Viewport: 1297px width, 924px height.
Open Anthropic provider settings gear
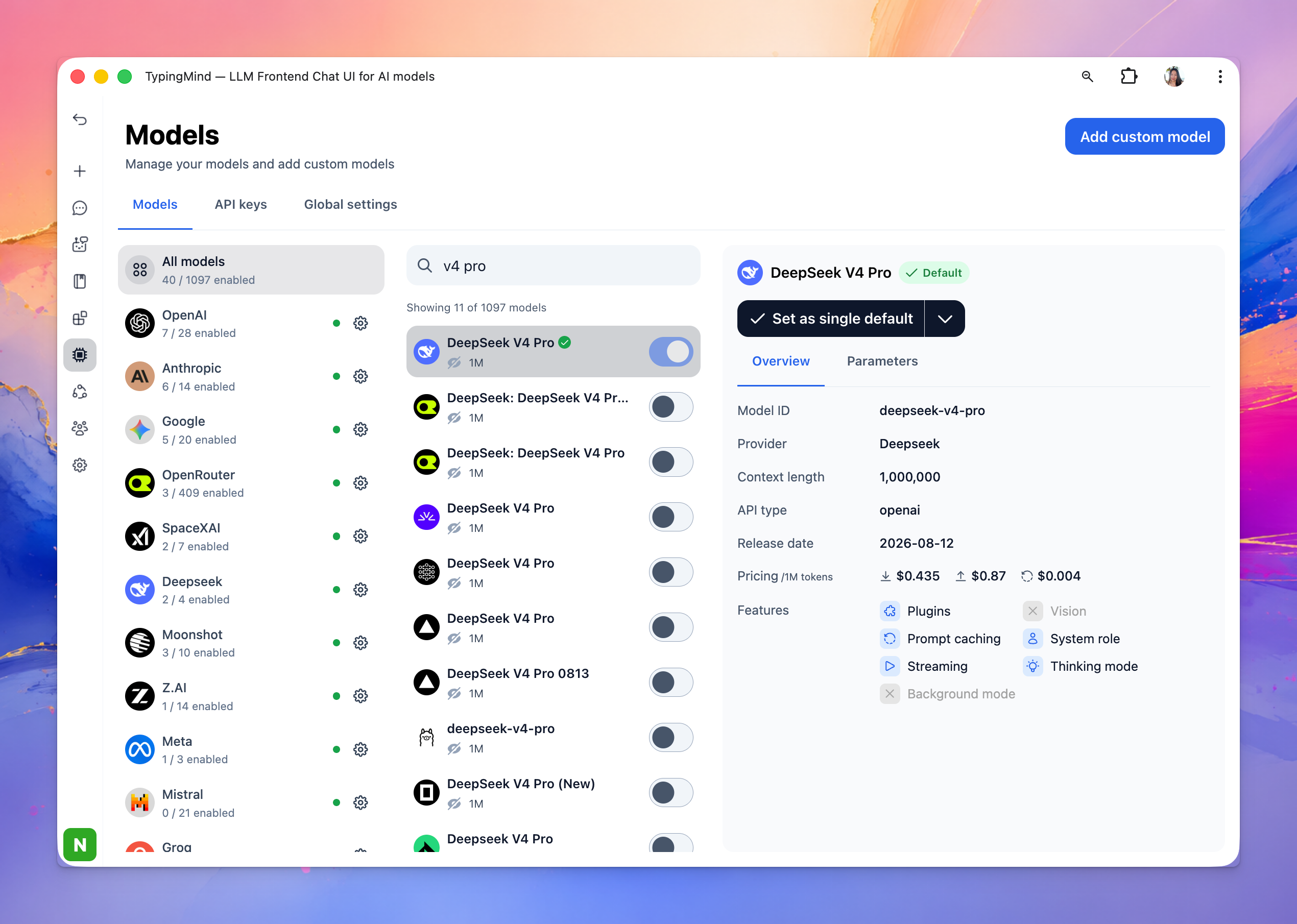360,376
